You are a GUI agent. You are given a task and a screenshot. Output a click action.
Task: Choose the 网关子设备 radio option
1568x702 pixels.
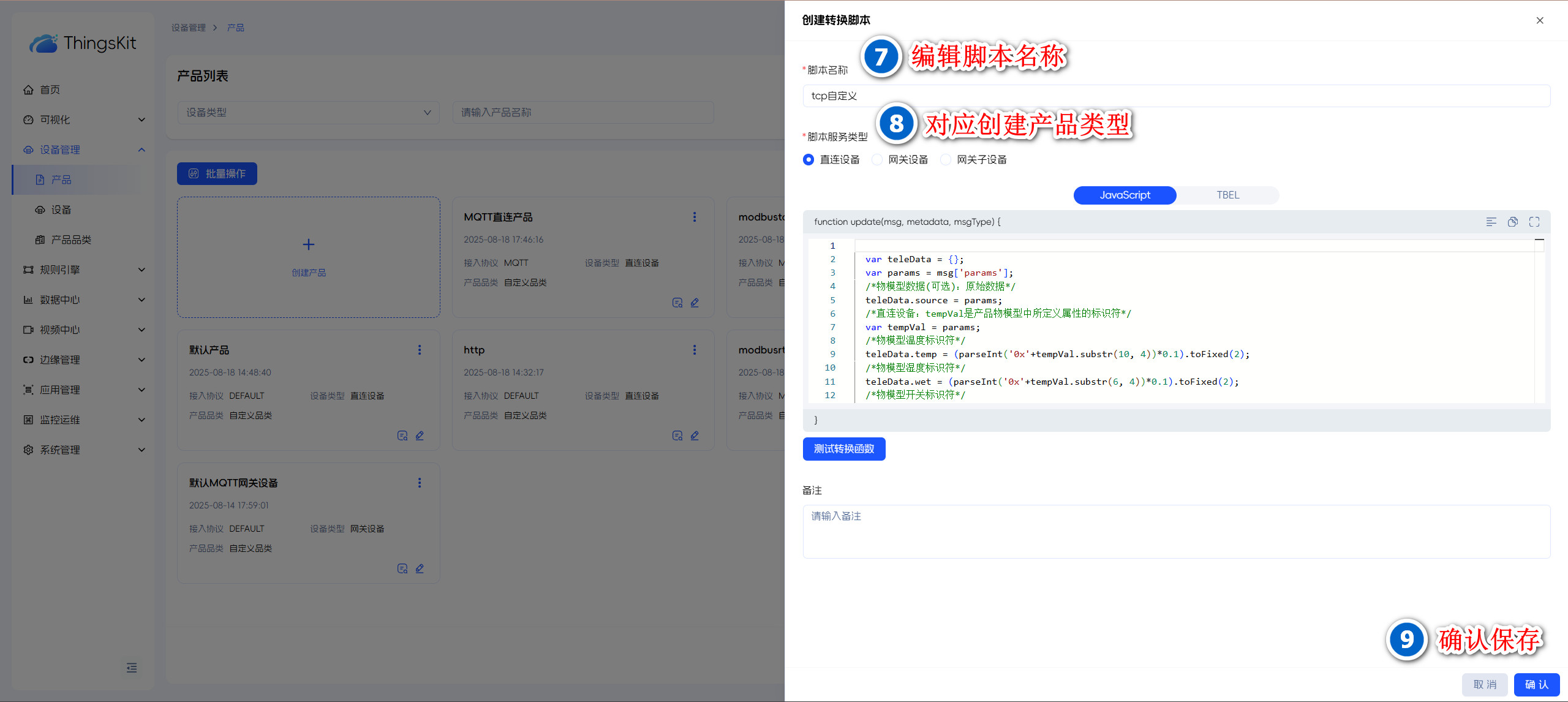pos(946,160)
